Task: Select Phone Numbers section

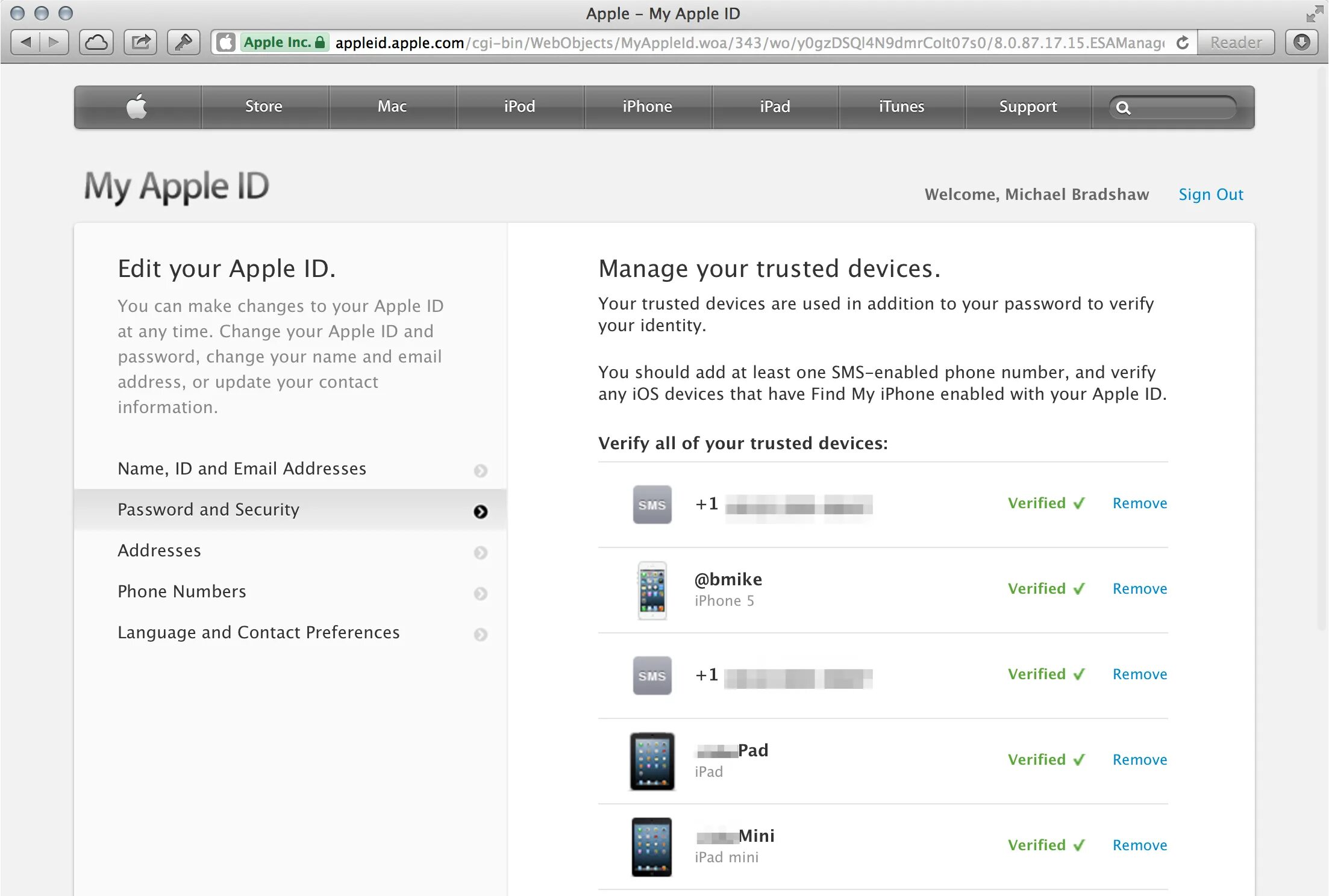Action: click(x=290, y=591)
